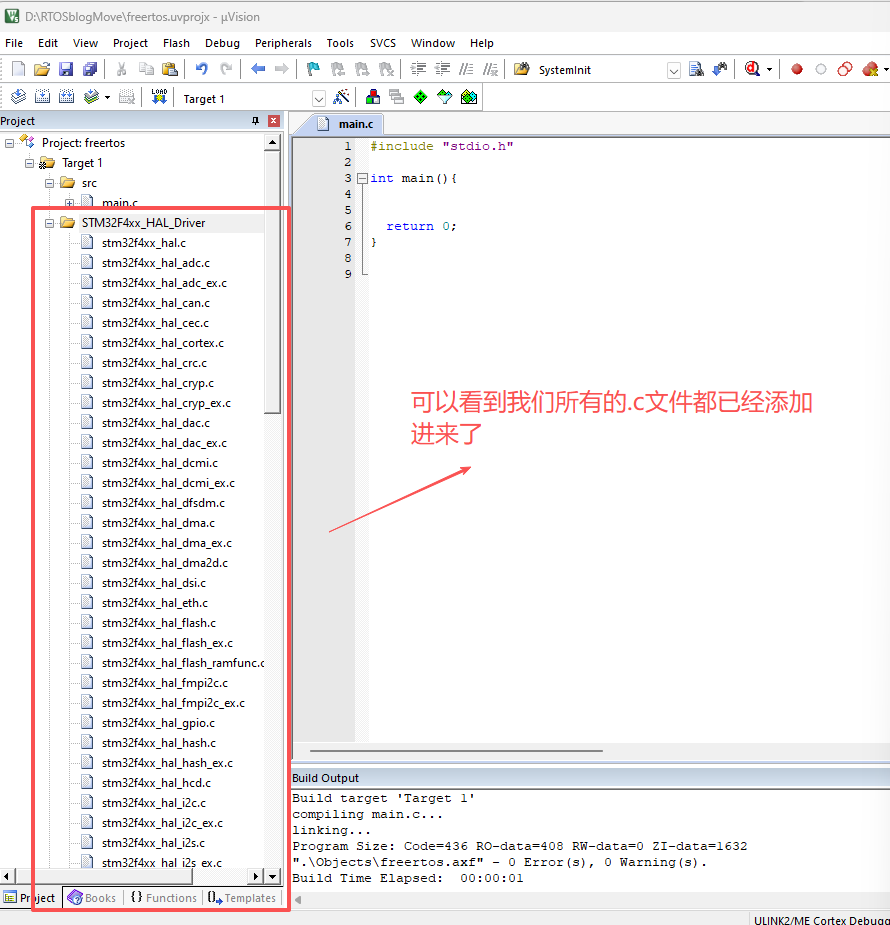Select stm32f4xx_hal_gpio.c in project tree

[158, 723]
